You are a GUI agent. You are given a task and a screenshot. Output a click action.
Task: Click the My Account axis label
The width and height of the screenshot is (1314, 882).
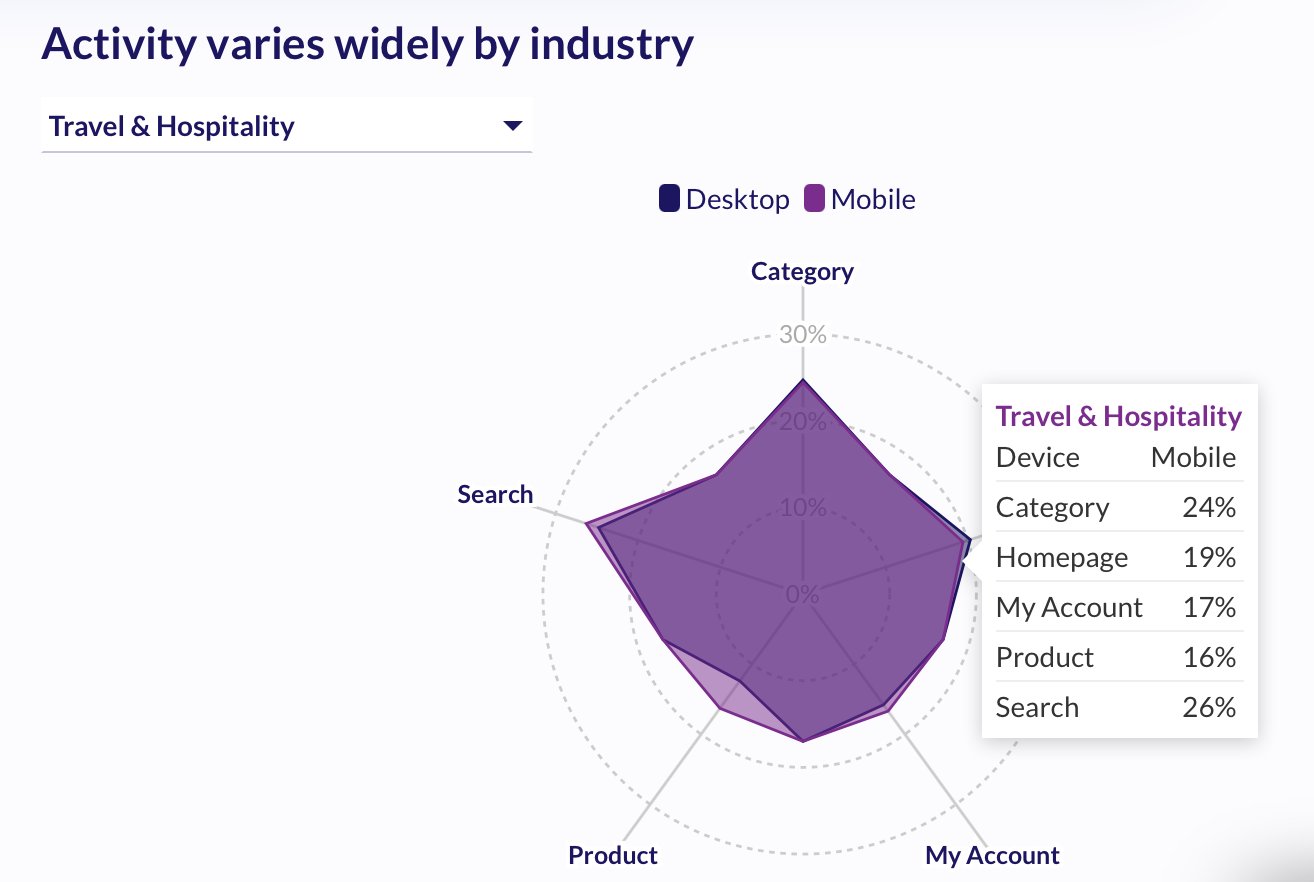click(992, 855)
